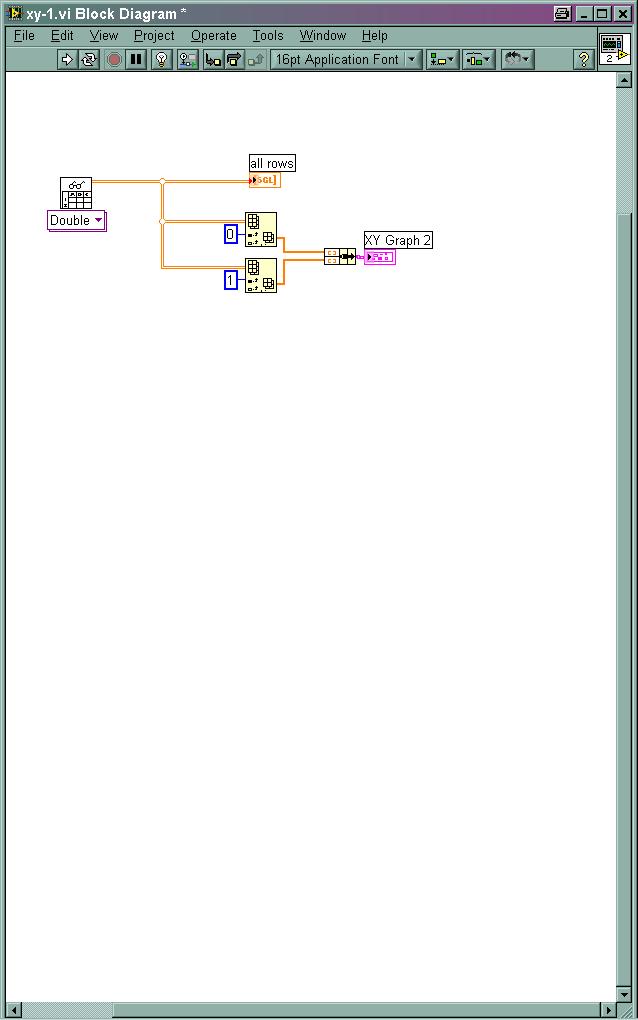Open the Double type selector dropdown

tap(77, 221)
